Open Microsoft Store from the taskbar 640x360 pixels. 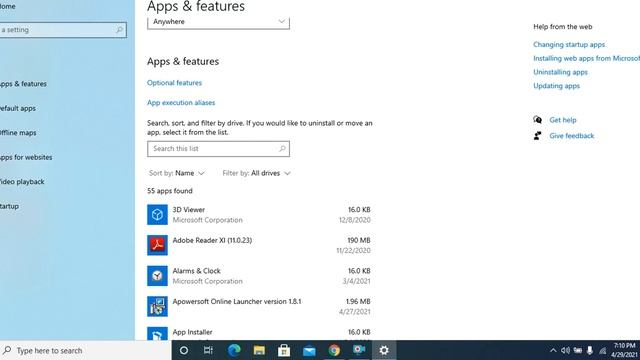[284, 350]
